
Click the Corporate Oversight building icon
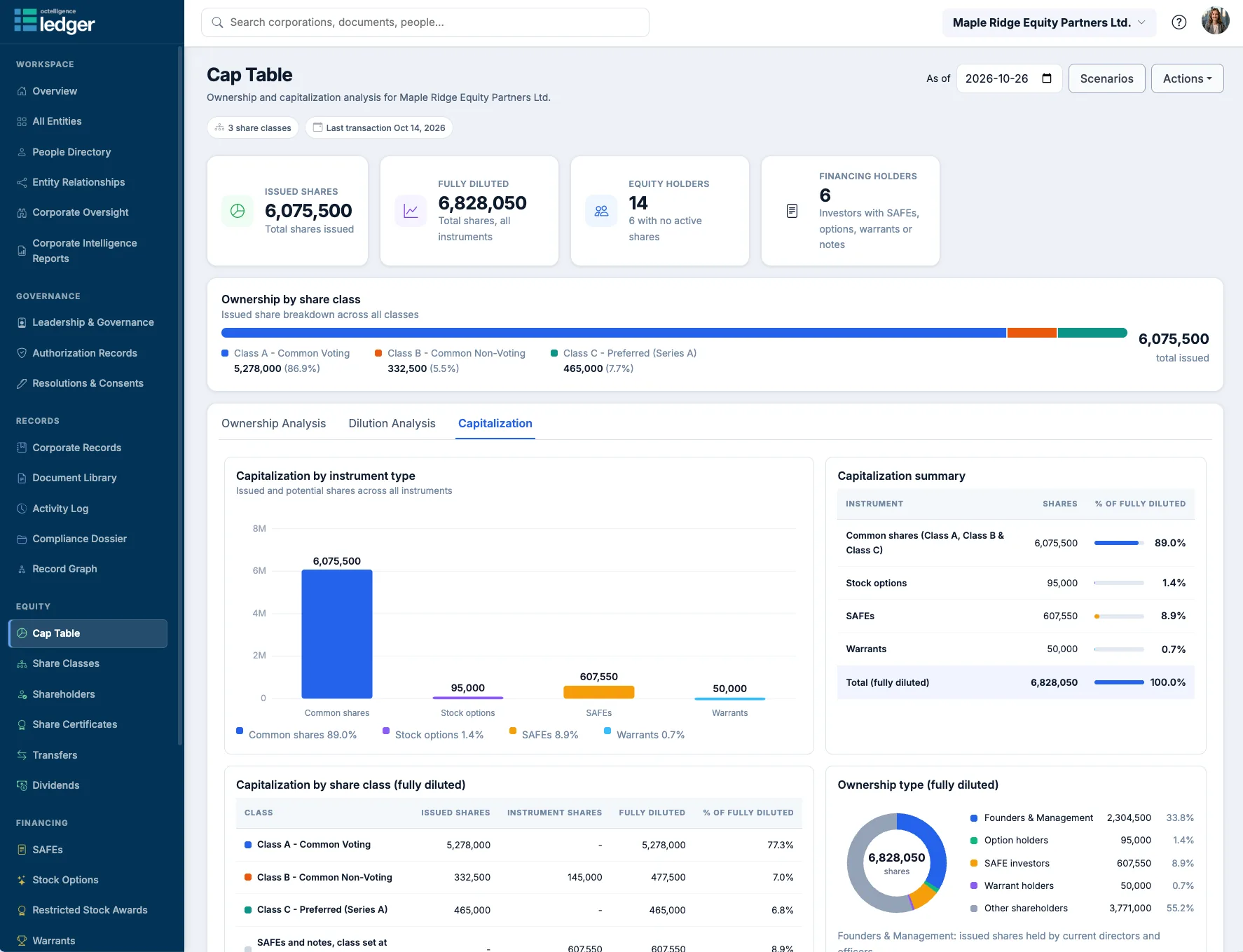22,212
